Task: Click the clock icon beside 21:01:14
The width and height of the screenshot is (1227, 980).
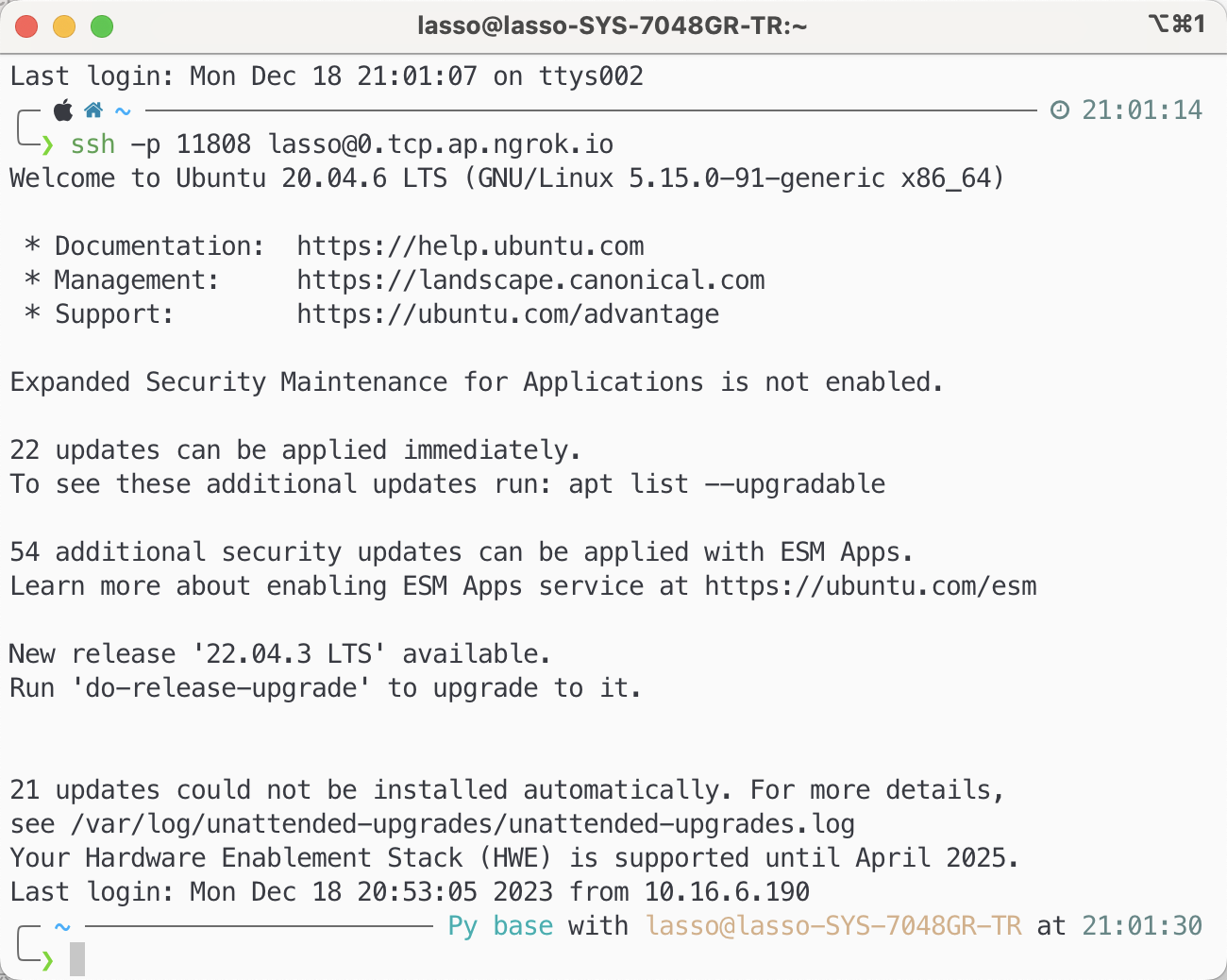Action: click(1060, 110)
